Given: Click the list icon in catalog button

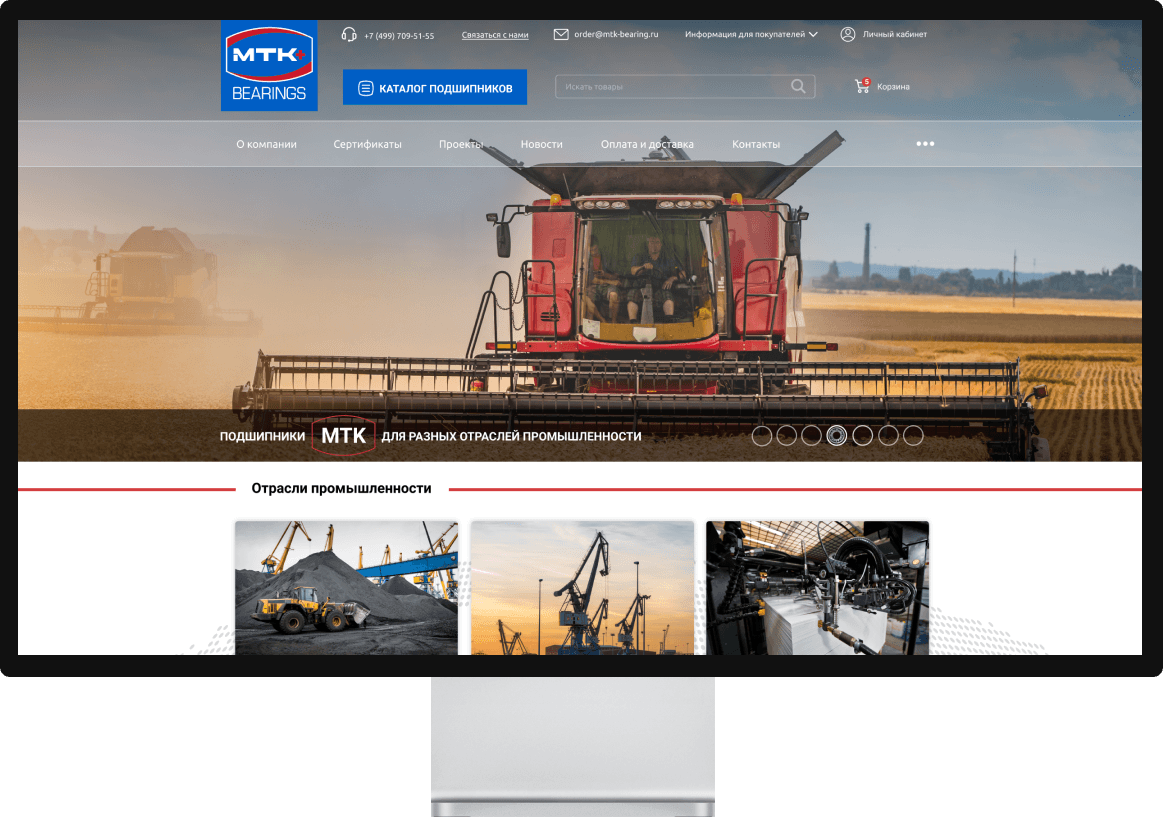Looking at the screenshot, I should [x=365, y=88].
